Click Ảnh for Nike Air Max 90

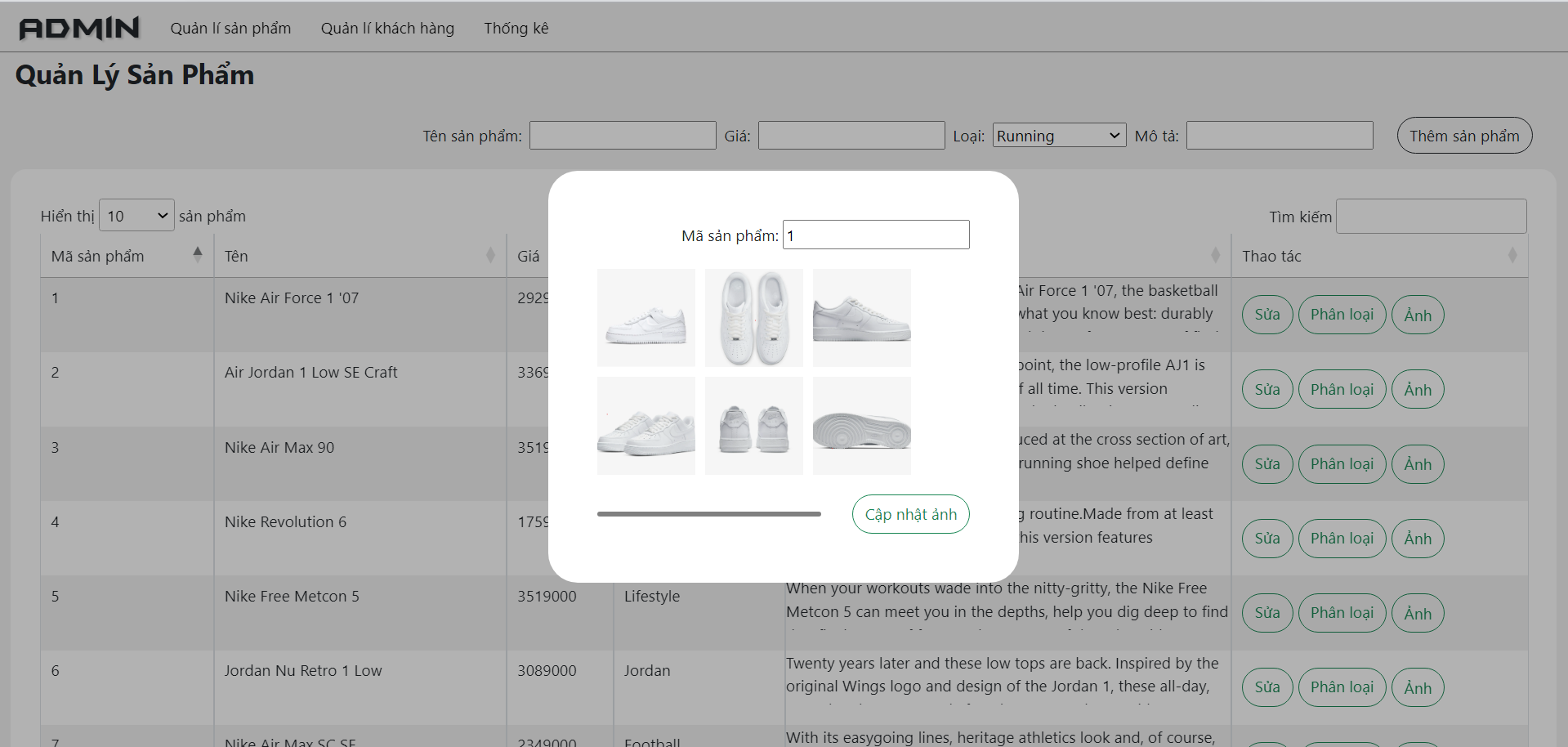coord(1418,464)
